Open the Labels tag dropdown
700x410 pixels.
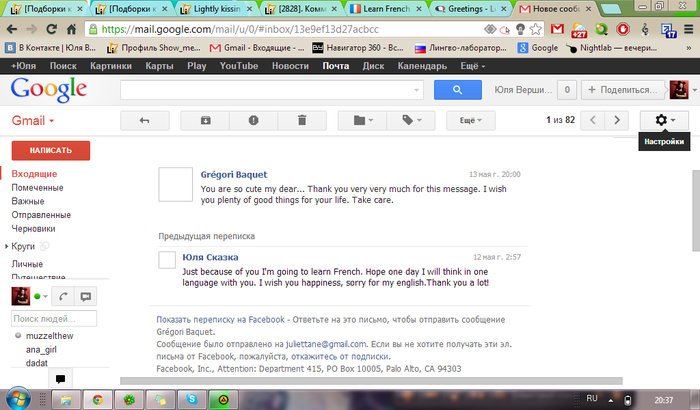[411, 120]
